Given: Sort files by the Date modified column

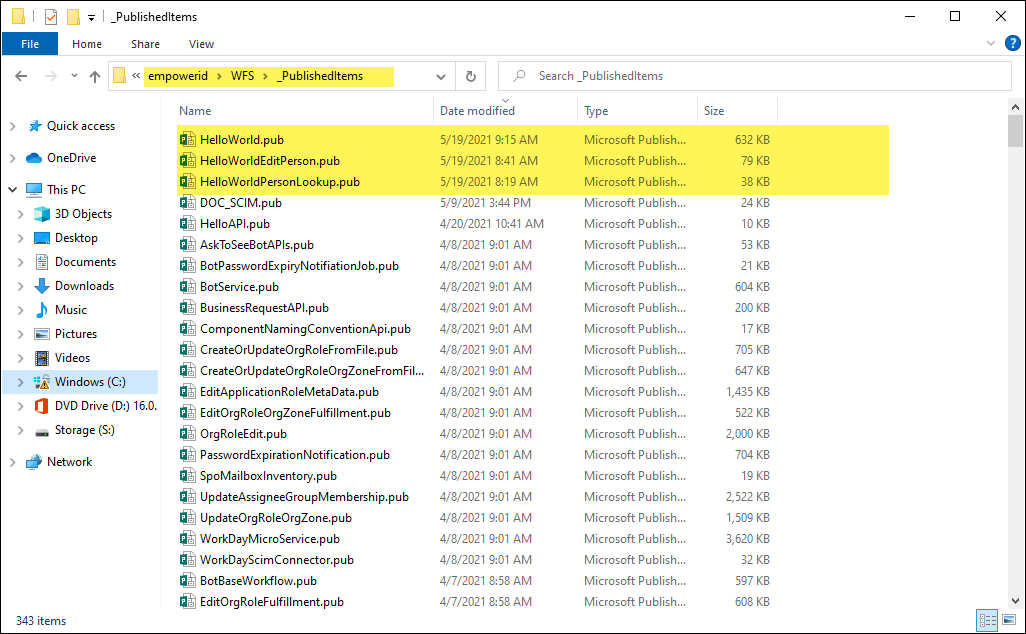Looking at the screenshot, I should [477, 111].
